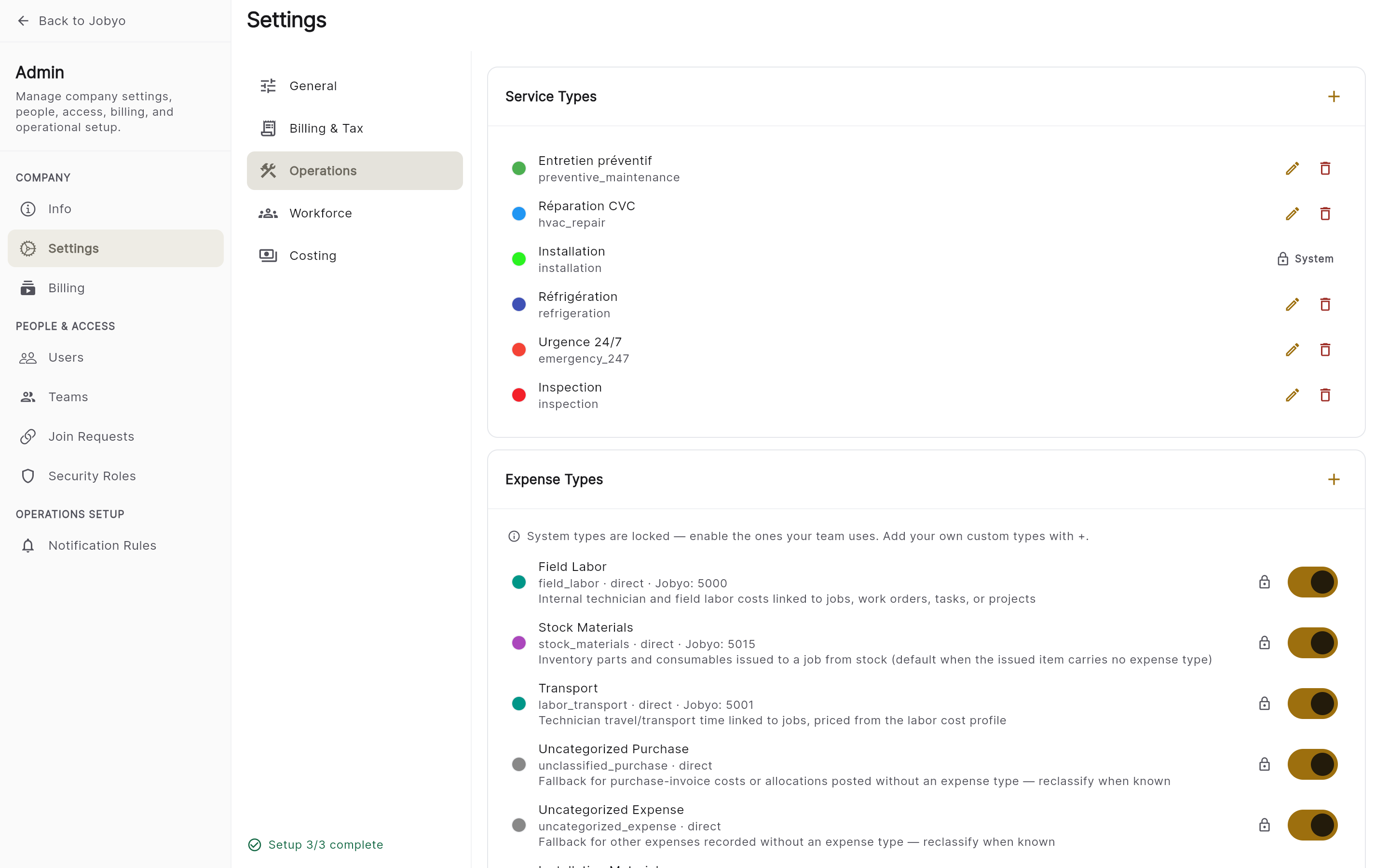Viewport: 1389px width, 868px height.
Task: Click 'field_labor · direct · Jobyo: 5000' text
Action: (x=632, y=583)
